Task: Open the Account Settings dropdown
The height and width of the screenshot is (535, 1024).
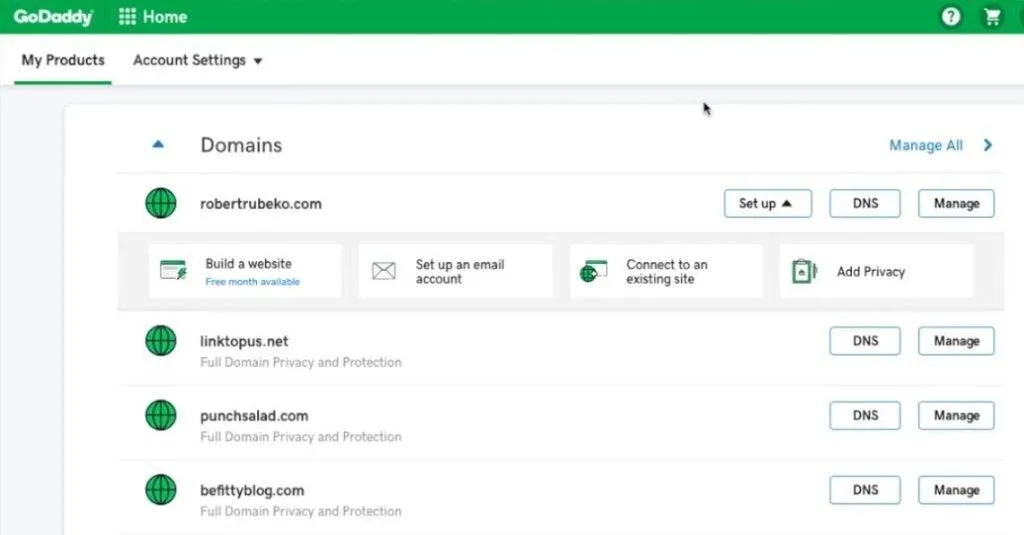Action: click(197, 60)
